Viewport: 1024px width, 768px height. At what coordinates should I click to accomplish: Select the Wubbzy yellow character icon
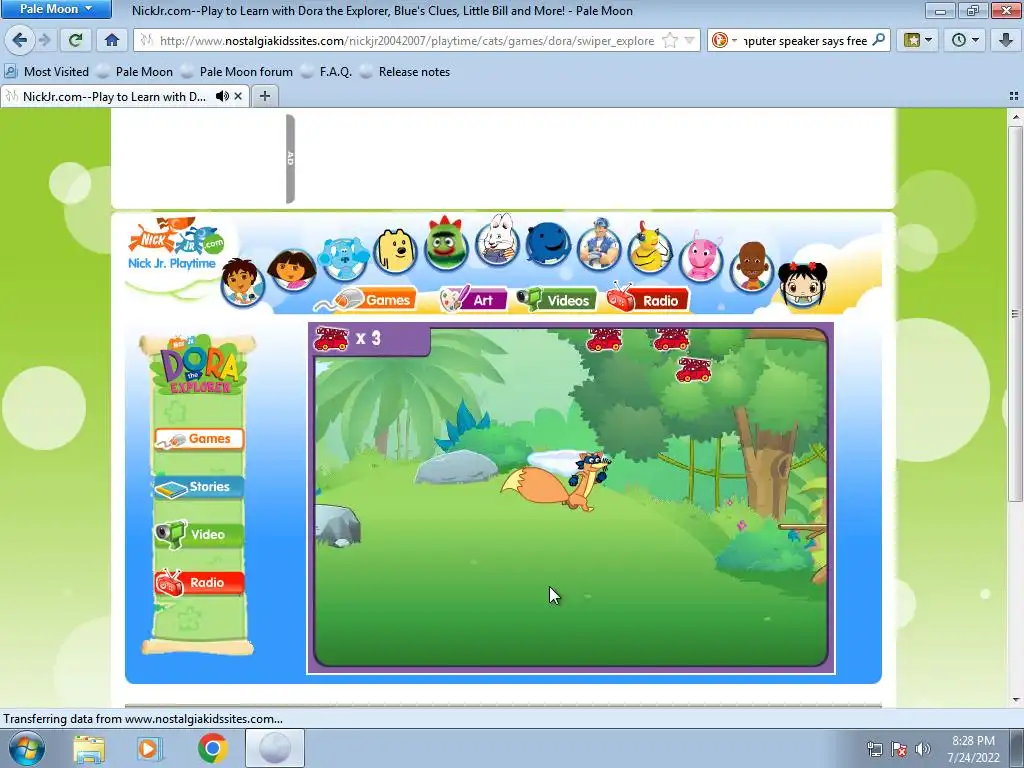[395, 250]
